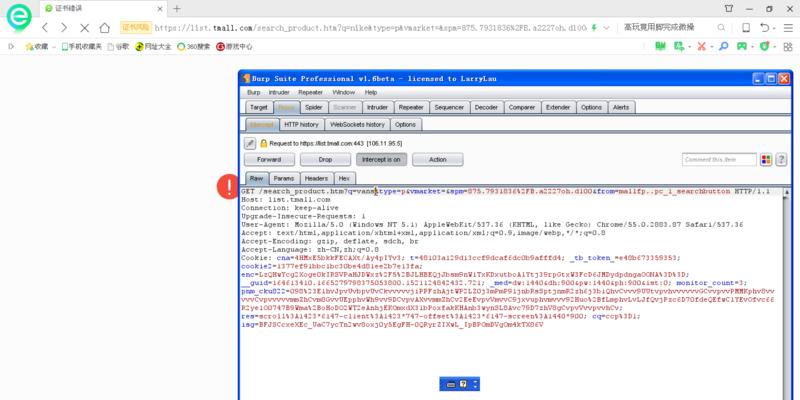Pick a highlight color via colored squares icon

[x=766, y=160]
